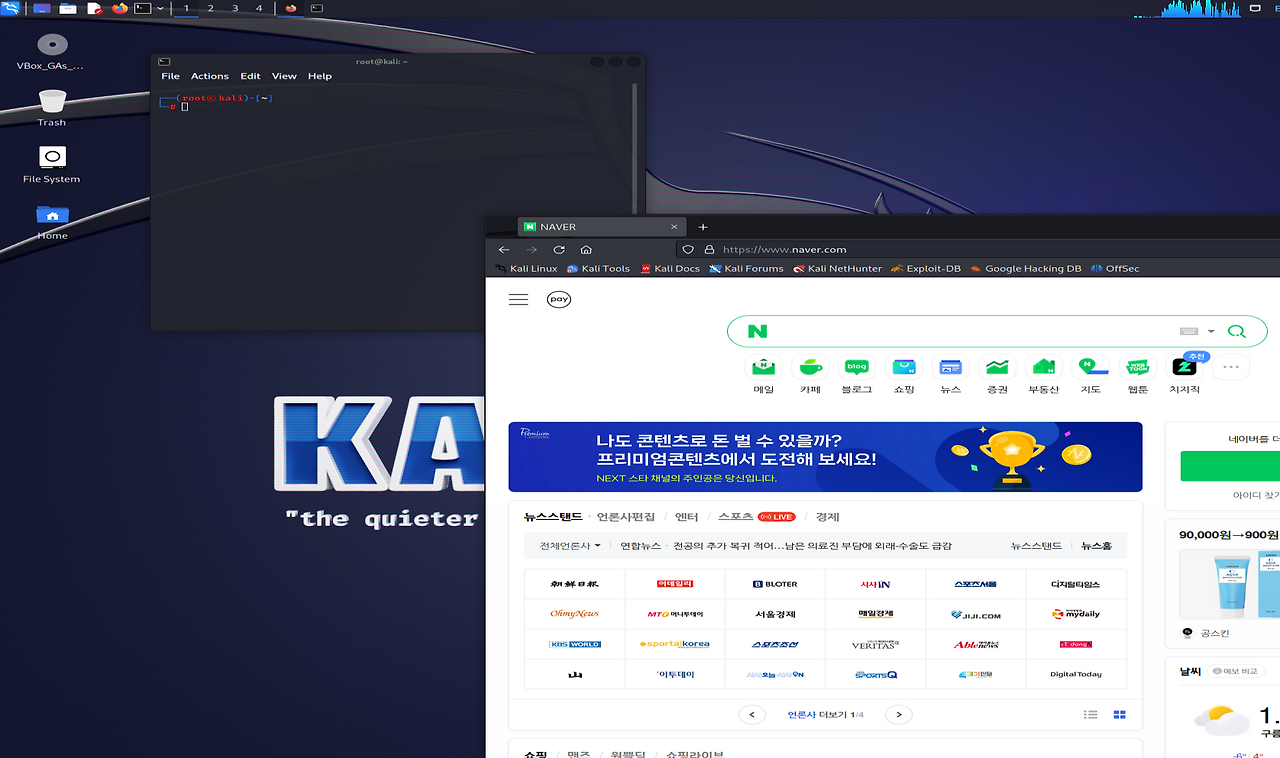Image resolution: width=1280 pixels, height=758 pixels.
Task: Open the Naver hamburger menu
Action: pos(518,299)
